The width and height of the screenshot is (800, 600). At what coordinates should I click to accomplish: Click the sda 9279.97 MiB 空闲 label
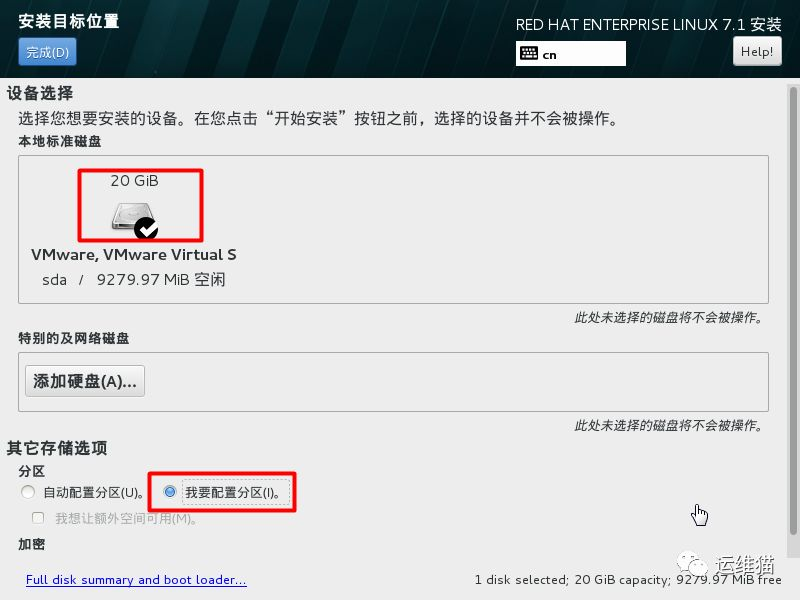click(x=134, y=280)
